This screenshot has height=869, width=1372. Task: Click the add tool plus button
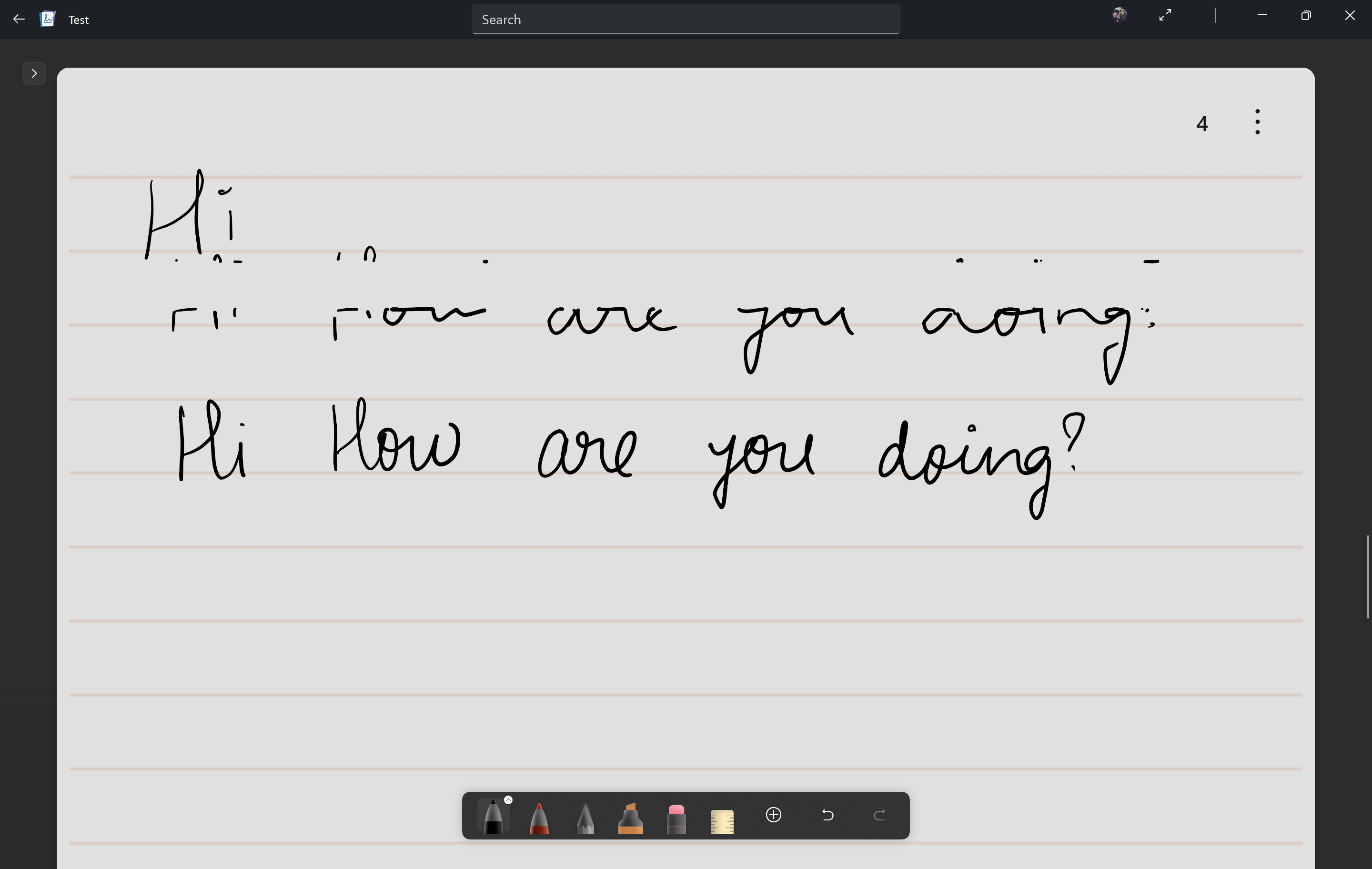coord(773,815)
